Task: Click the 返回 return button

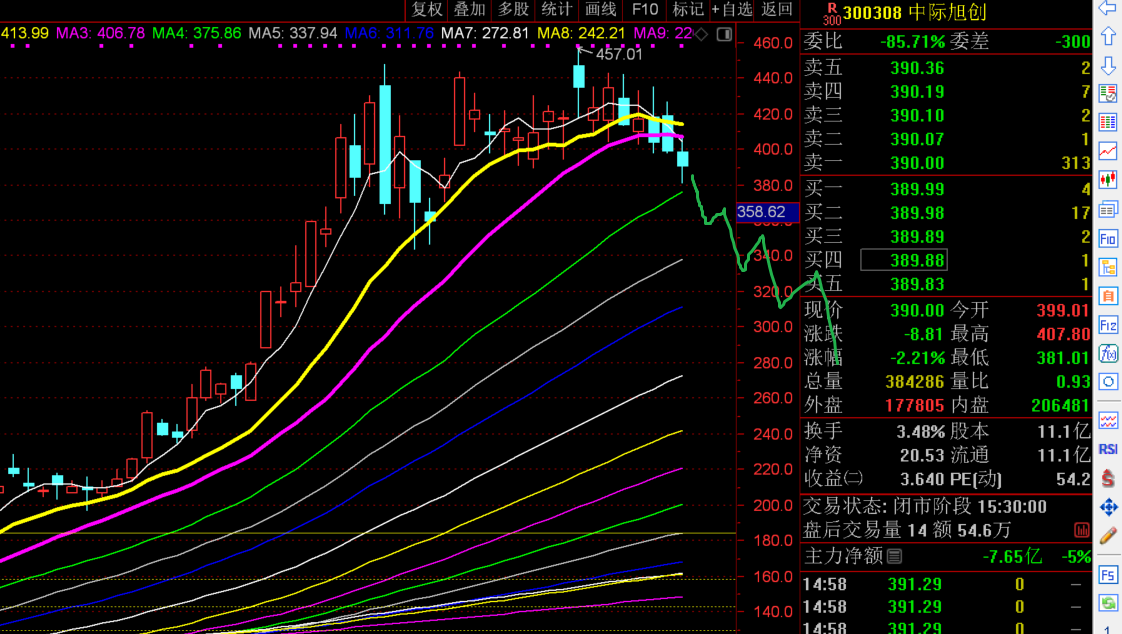Action: click(777, 9)
